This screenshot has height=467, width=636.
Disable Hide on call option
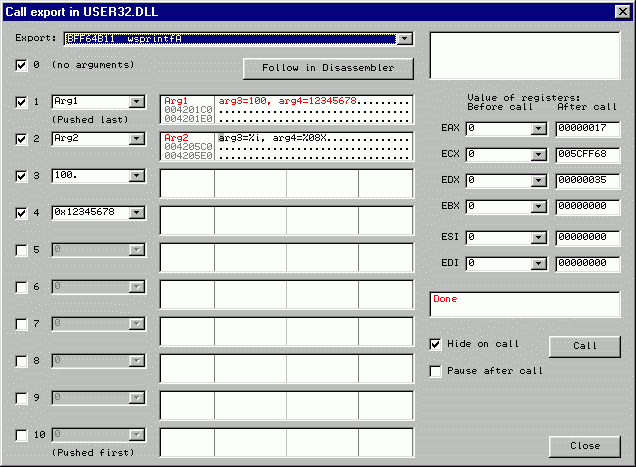435,344
